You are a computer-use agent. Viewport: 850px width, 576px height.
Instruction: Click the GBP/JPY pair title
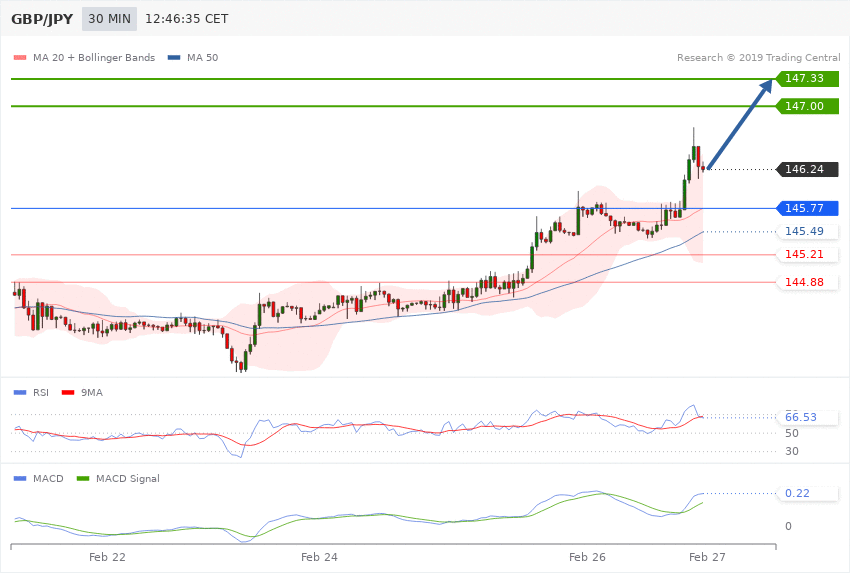pos(42,19)
